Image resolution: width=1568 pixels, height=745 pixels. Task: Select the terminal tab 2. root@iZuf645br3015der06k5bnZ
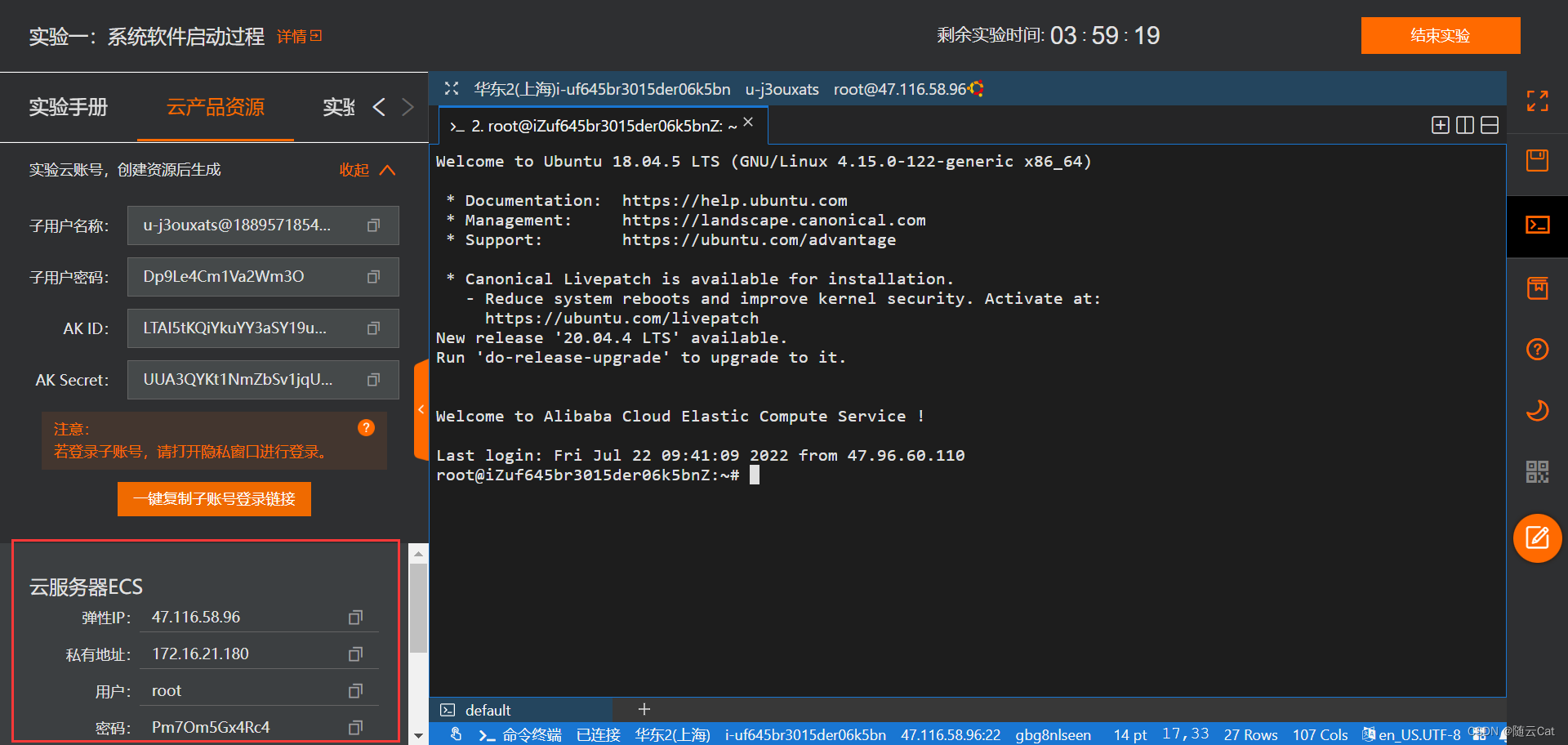click(604, 126)
